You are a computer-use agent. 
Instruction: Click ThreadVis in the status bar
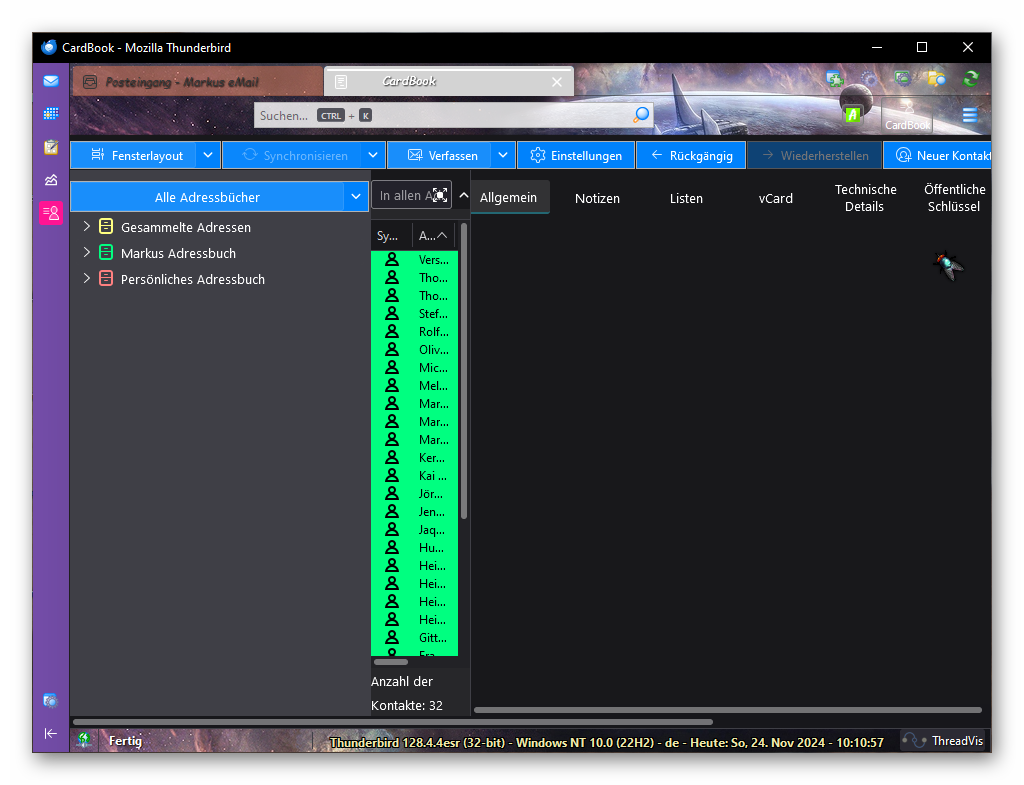click(x=942, y=741)
